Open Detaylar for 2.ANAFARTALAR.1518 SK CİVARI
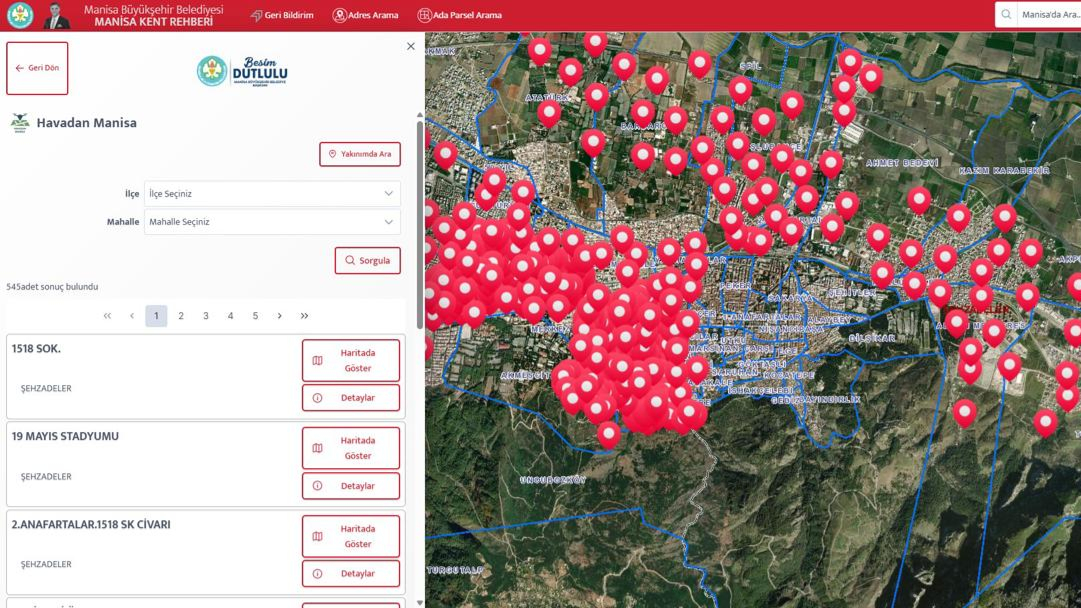Image resolution: width=1081 pixels, height=608 pixels. [351, 574]
